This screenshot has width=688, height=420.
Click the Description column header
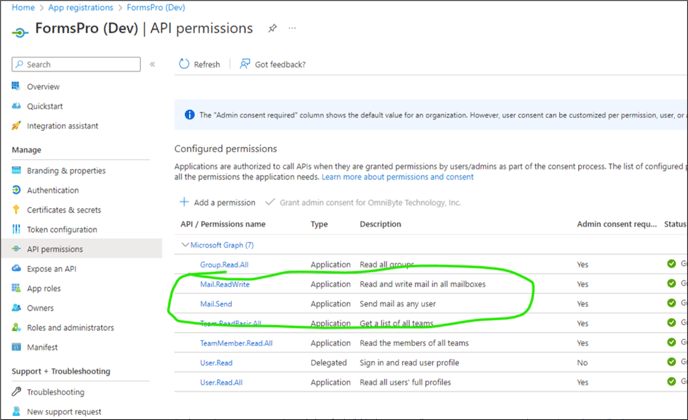380,224
